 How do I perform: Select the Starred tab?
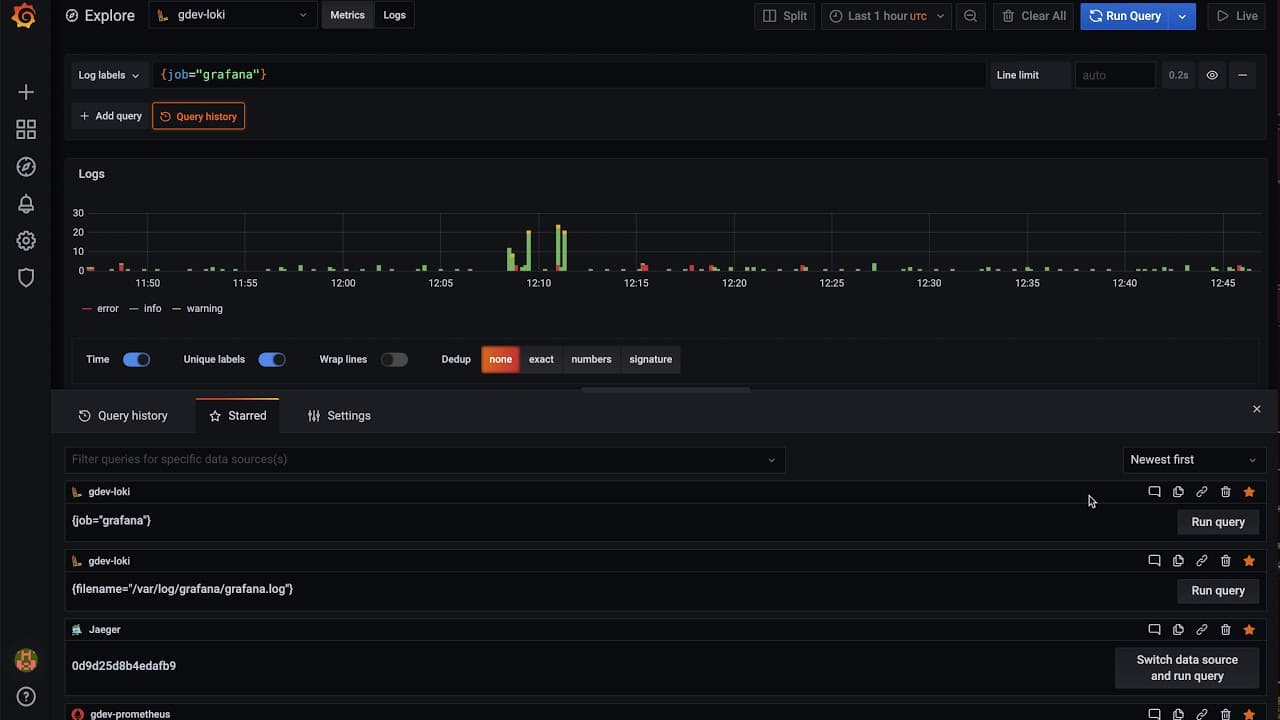pos(238,416)
